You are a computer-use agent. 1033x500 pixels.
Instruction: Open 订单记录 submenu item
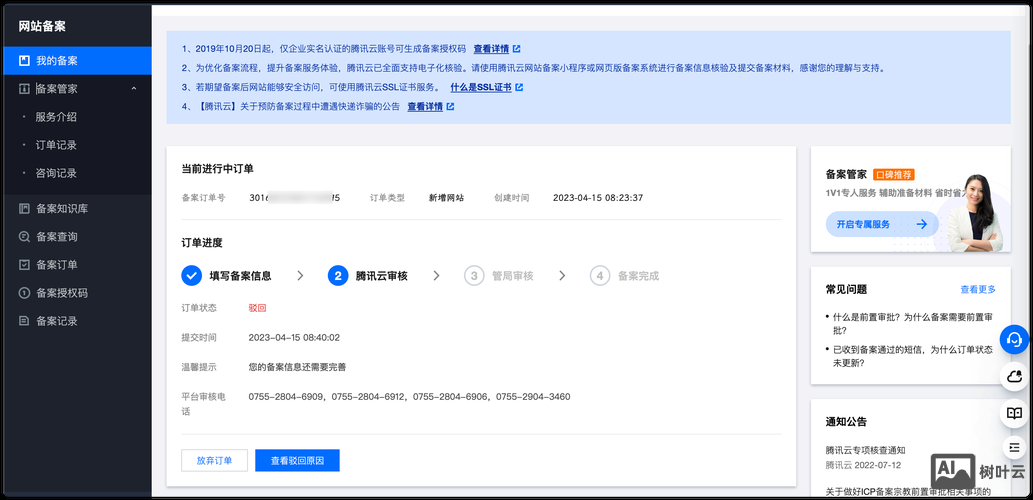coord(57,145)
